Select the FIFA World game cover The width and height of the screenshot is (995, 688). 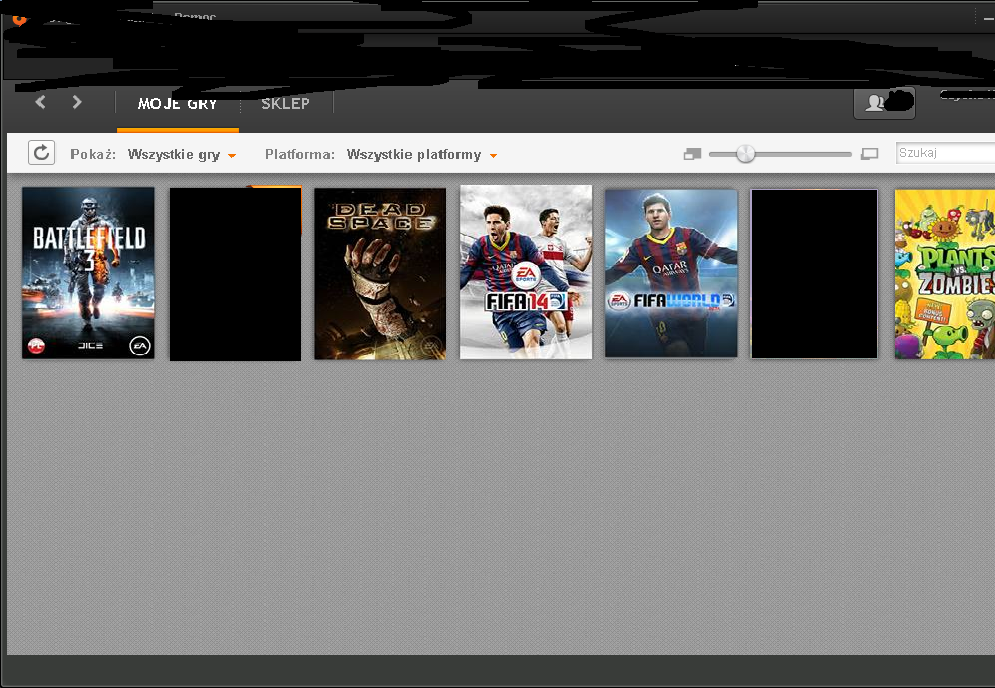(671, 274)
